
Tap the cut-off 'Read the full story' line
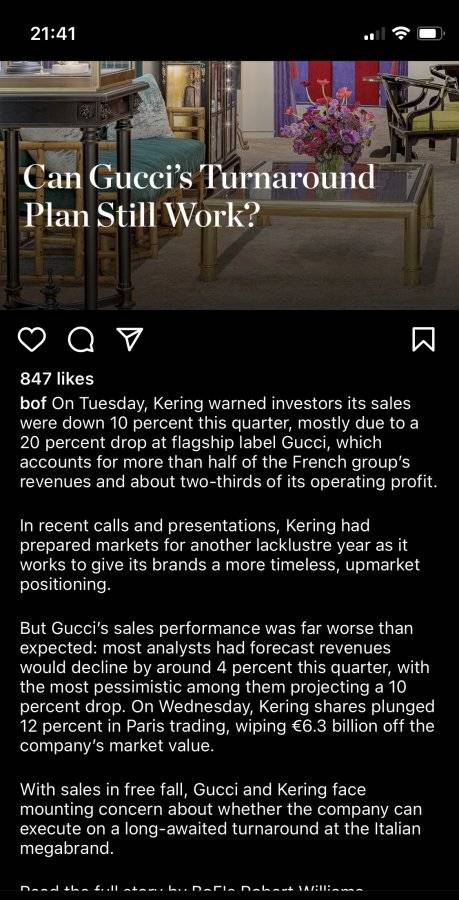(192, 891)
